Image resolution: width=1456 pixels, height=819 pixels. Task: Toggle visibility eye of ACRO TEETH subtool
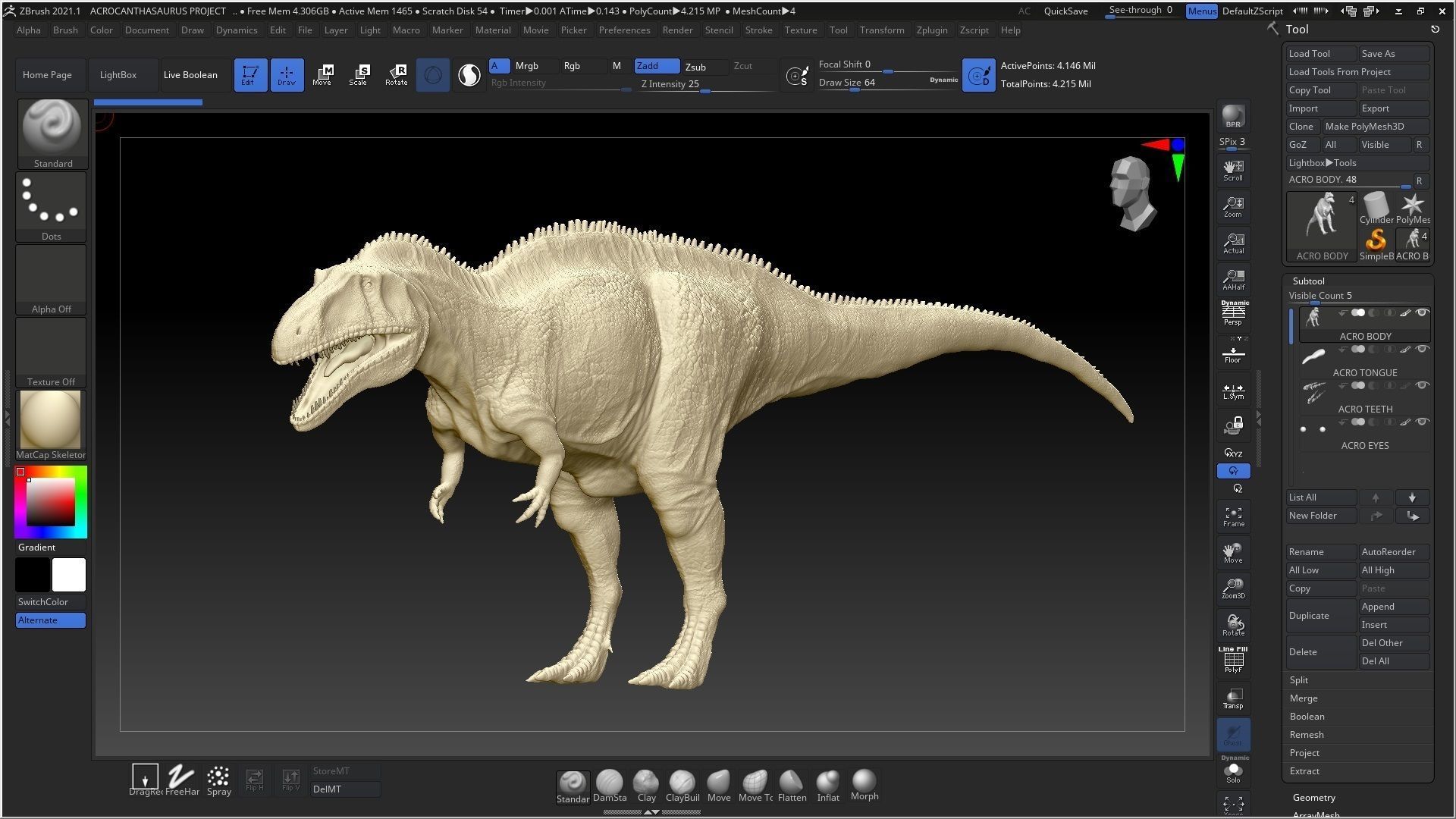pyautogui.click(x=1422, y=386)
